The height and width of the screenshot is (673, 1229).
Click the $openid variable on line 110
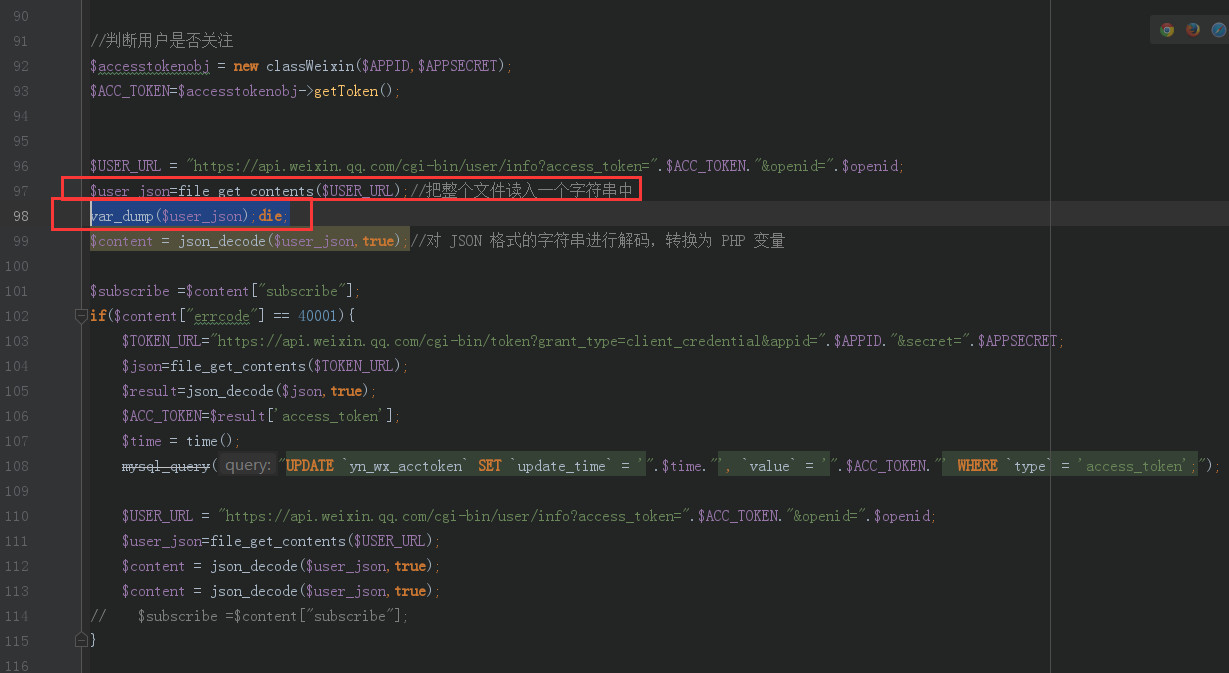[903, 516]
